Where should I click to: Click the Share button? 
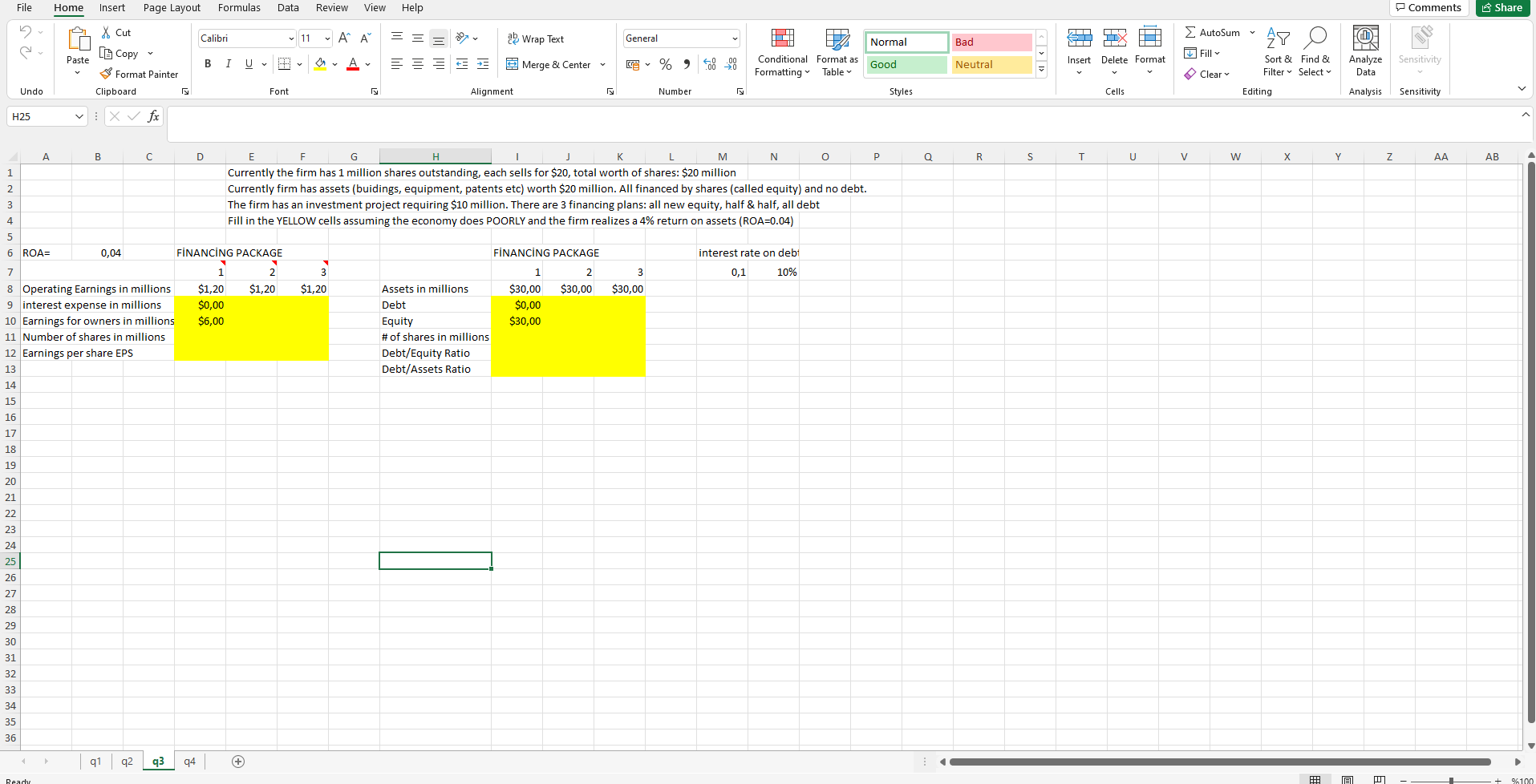(1502, 7)
